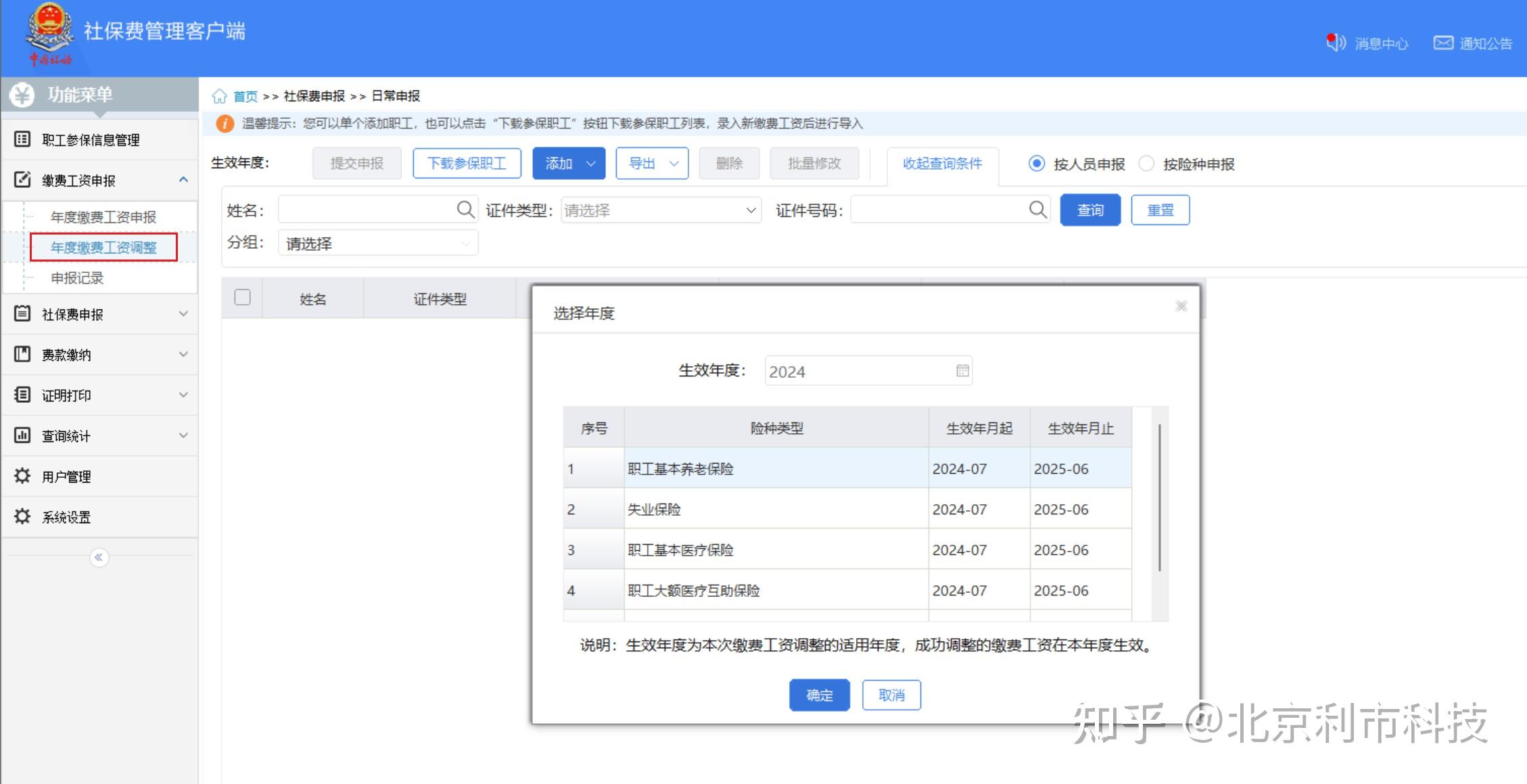Click the 首页 breadcrumb link
The image size is (1527, 784).
pyautogui.click(x=245, y=96)
